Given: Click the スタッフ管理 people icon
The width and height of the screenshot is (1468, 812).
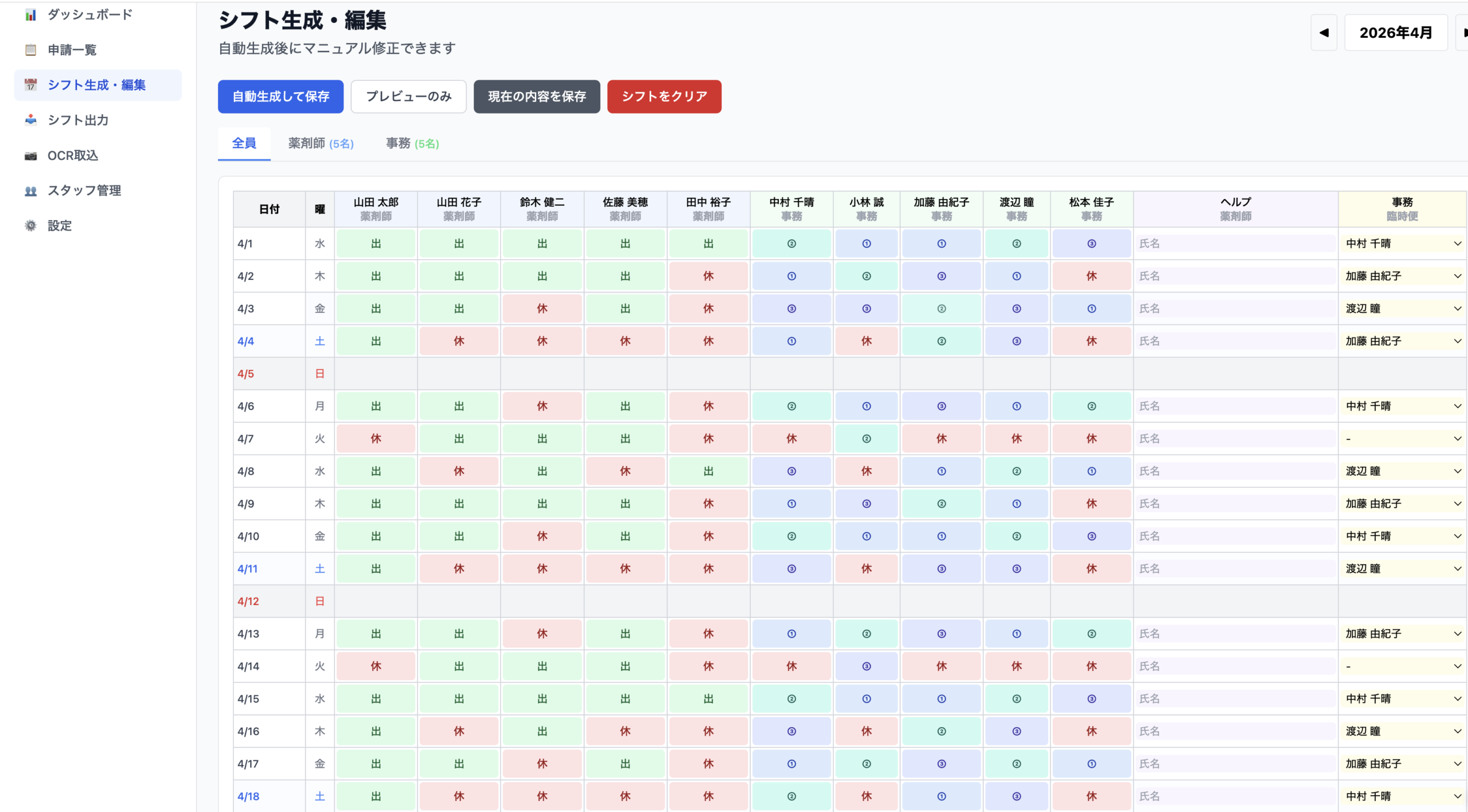Looking at the screenshot, I should pos(31,190).
